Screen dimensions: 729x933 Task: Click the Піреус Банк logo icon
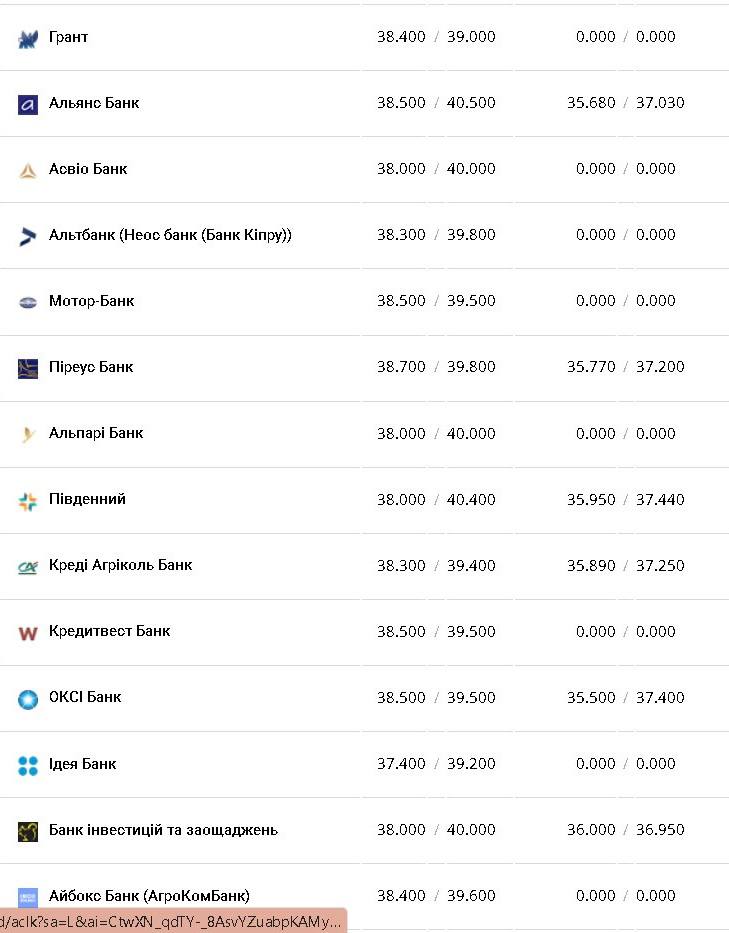click(27, 368)
